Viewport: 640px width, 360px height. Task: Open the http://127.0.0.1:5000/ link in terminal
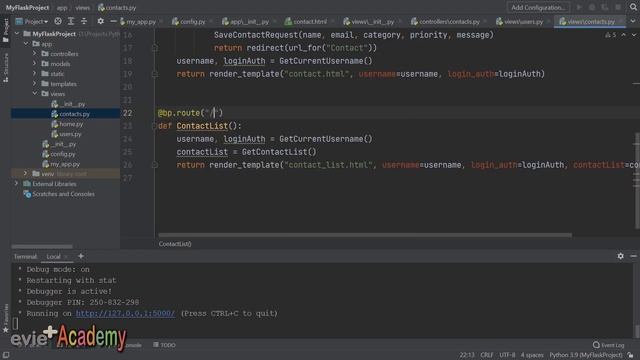(125, 313)
